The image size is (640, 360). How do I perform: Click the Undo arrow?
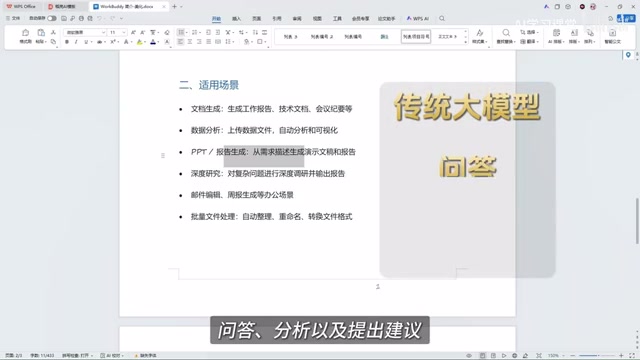(99, 18)
